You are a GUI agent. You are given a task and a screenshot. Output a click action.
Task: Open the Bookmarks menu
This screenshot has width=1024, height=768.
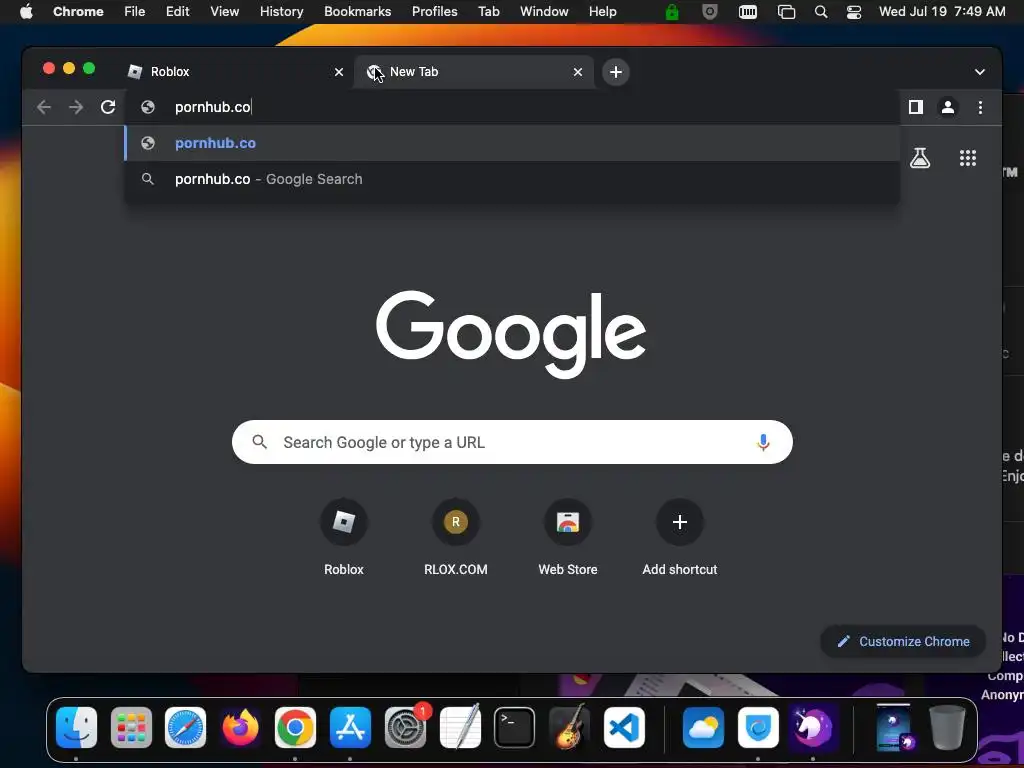click(x=358, y=12)
